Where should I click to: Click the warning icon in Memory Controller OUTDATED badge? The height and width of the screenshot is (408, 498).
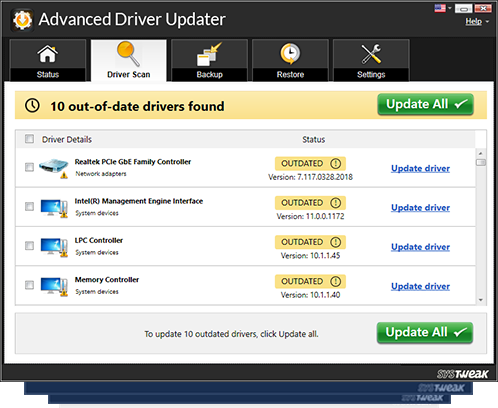pyautogui.click(x=335, y=281)
